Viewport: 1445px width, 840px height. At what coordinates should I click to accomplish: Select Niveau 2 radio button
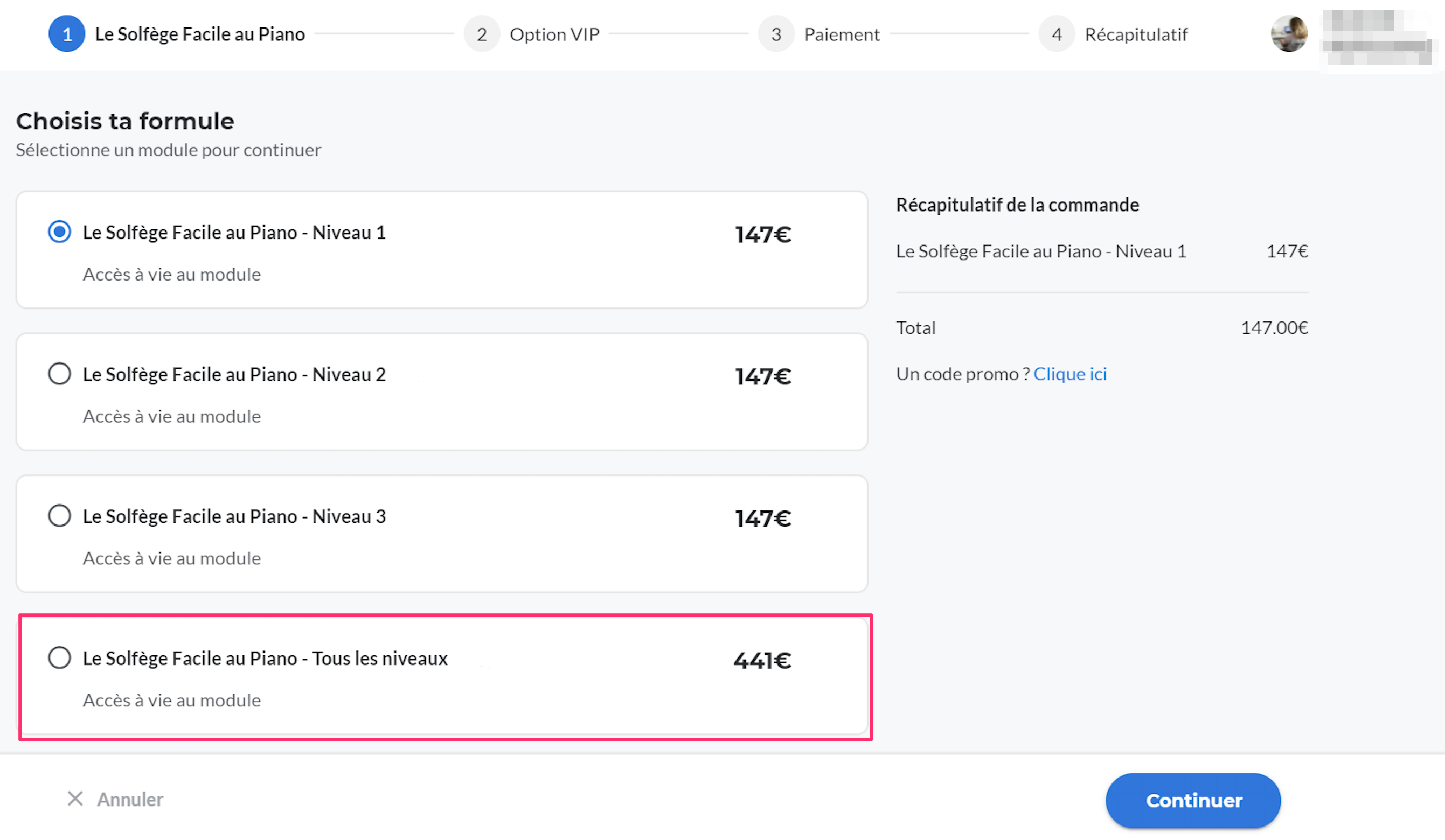60,374
